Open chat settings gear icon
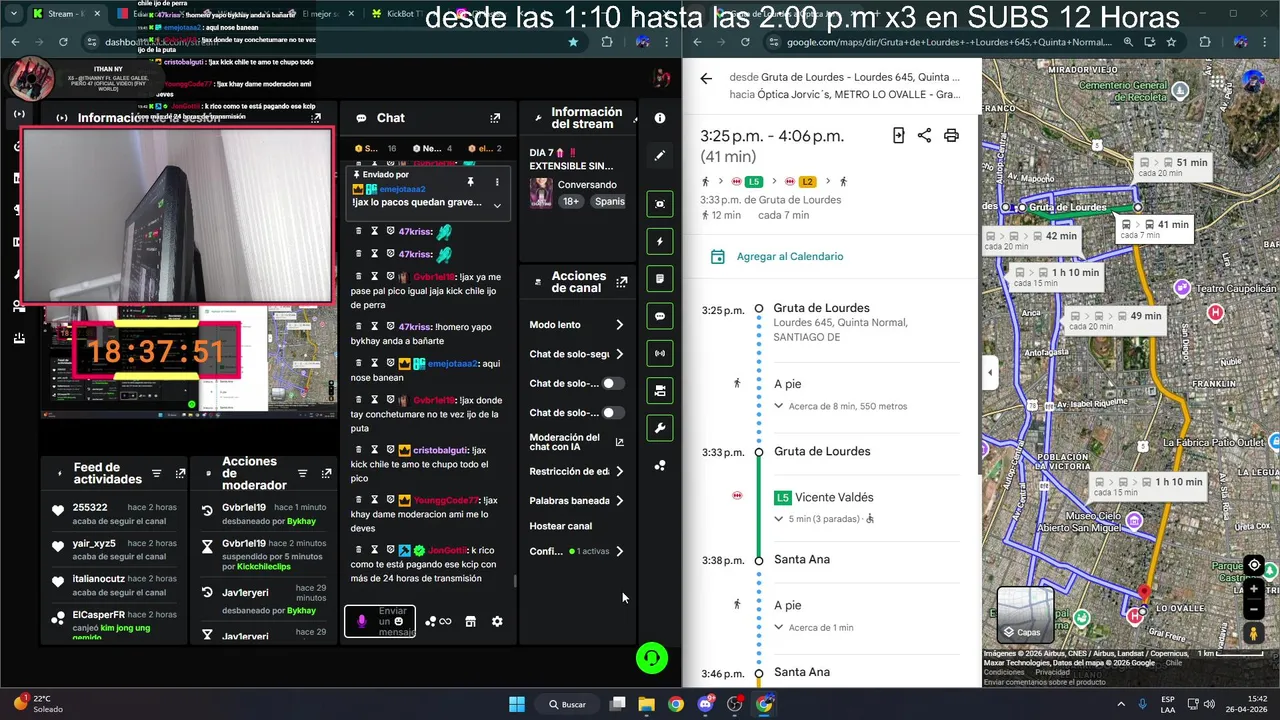Screen dimensions: 1280x720 click(497, 621)
